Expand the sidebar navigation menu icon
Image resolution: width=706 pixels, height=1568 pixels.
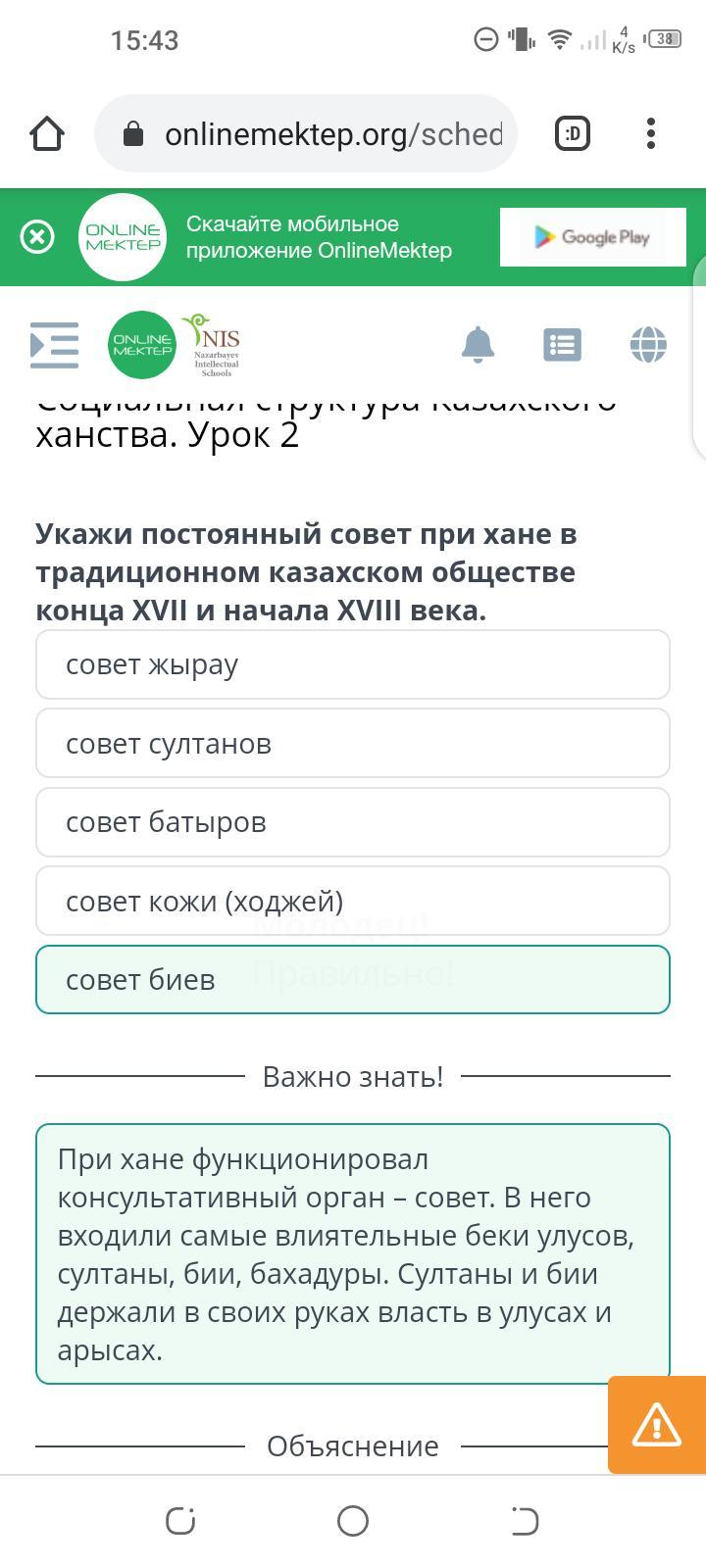point(55,345)
